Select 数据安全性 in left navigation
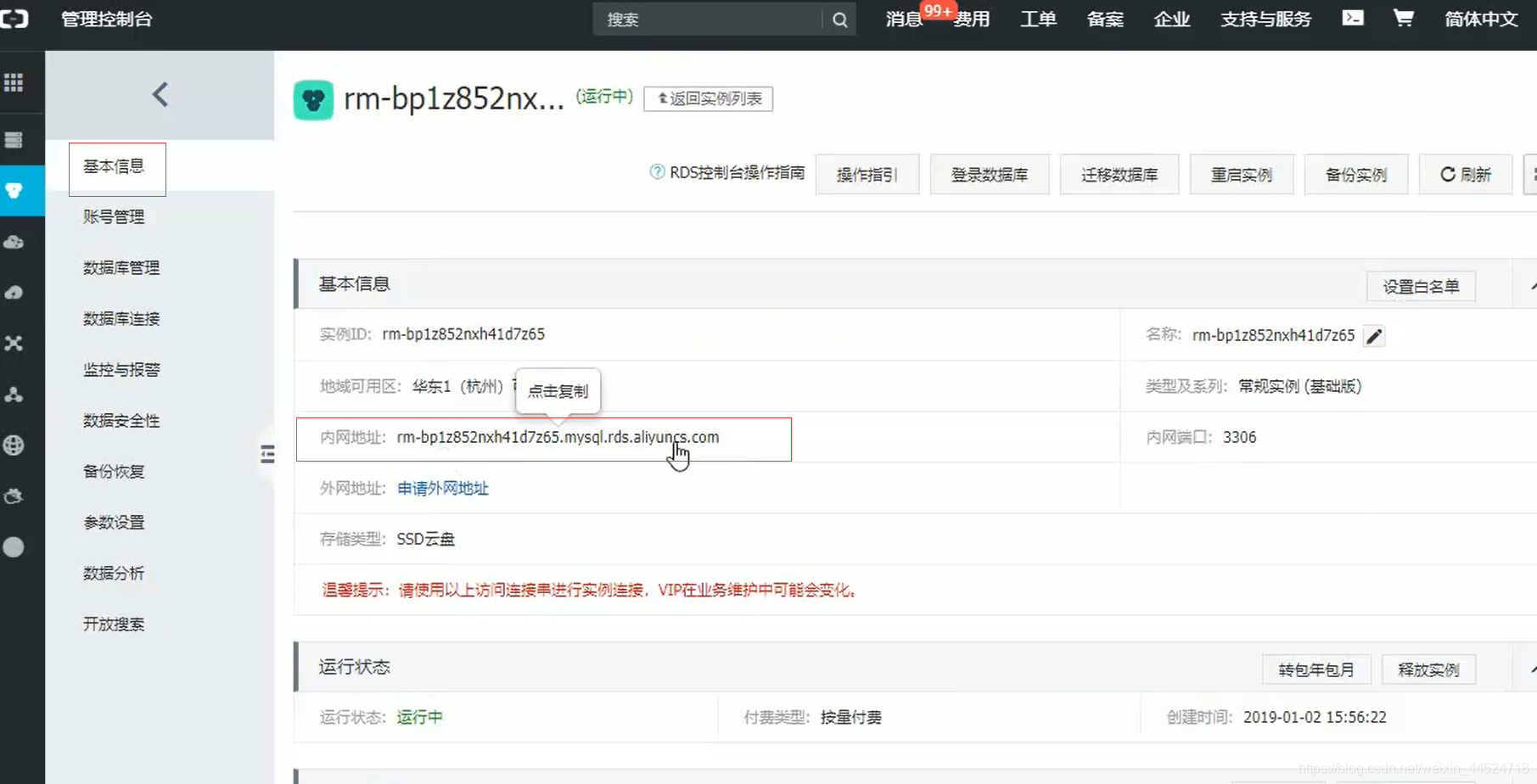This screenshot has width=1537, height=784. coord(121,421)
